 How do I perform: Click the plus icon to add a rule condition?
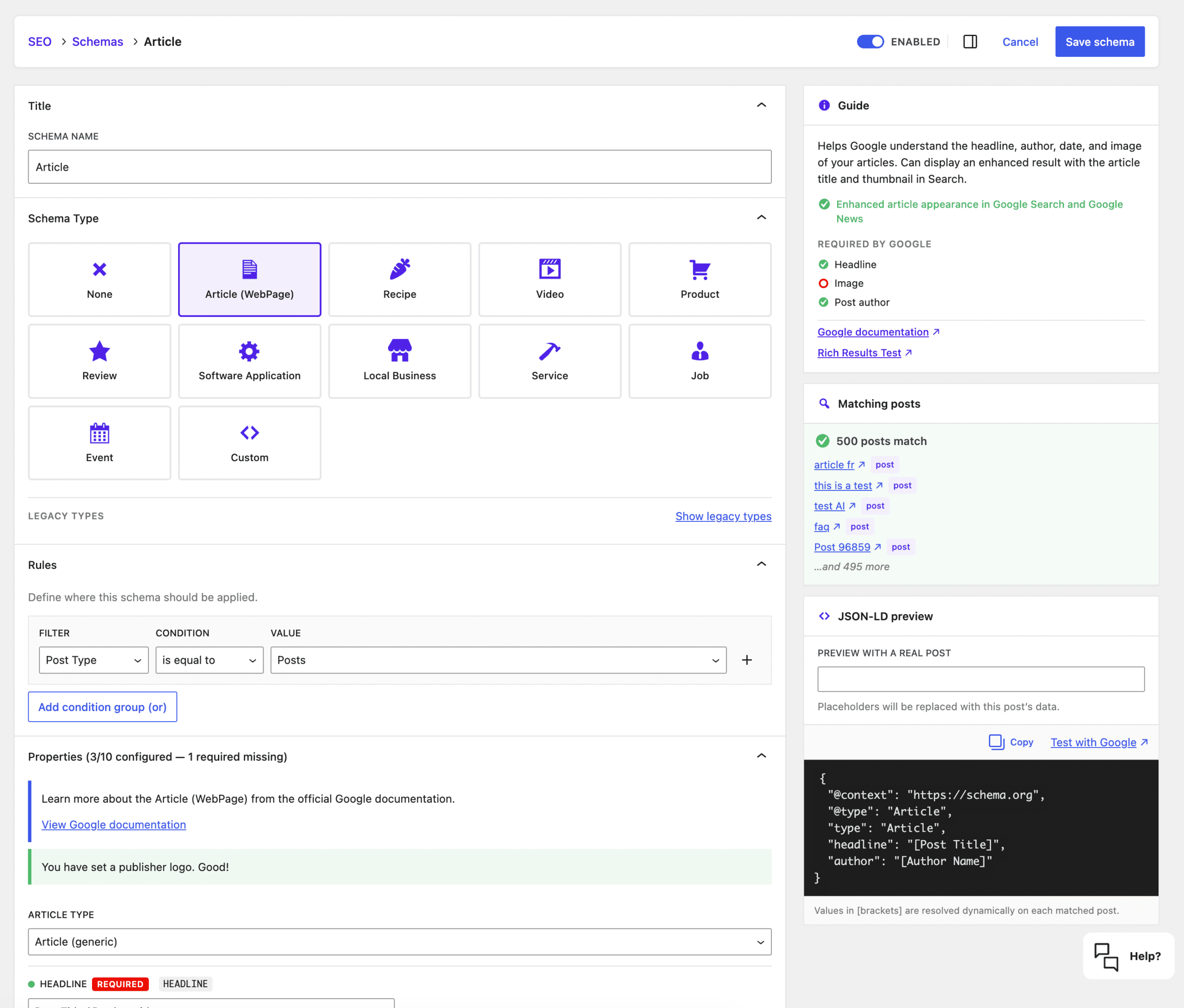pos(746,660)
